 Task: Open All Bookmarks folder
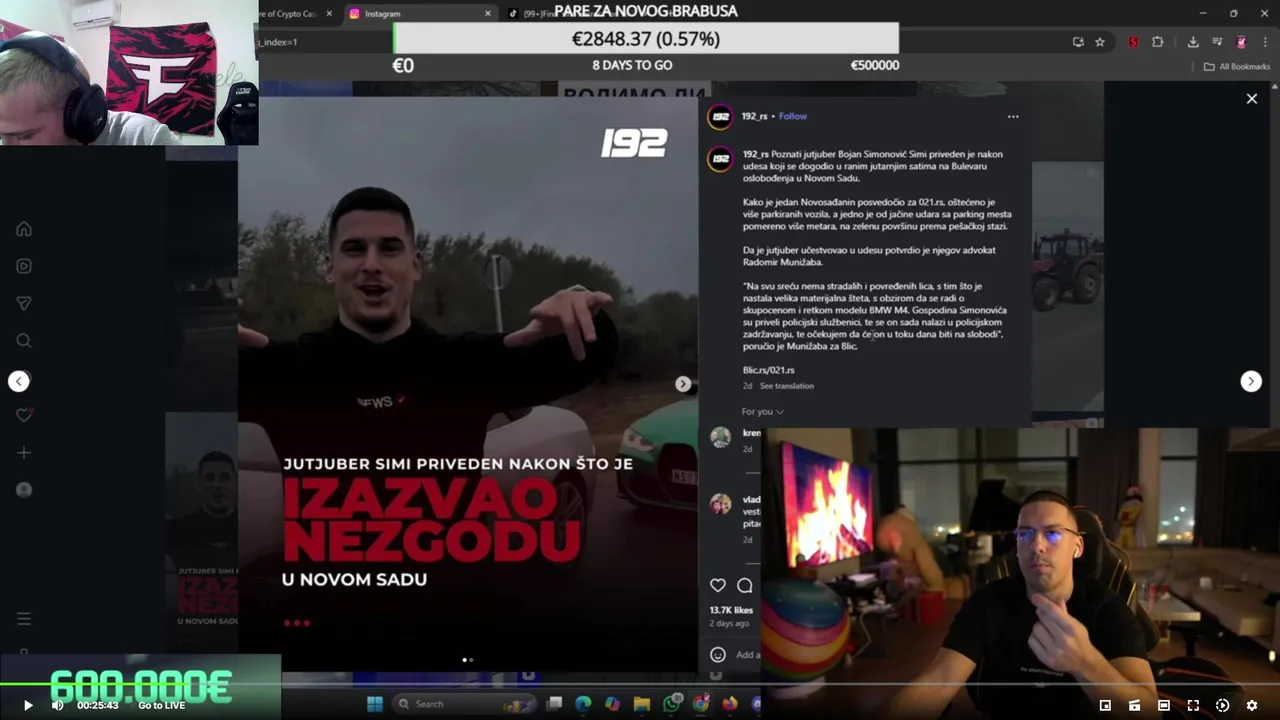pos(1236,66)
